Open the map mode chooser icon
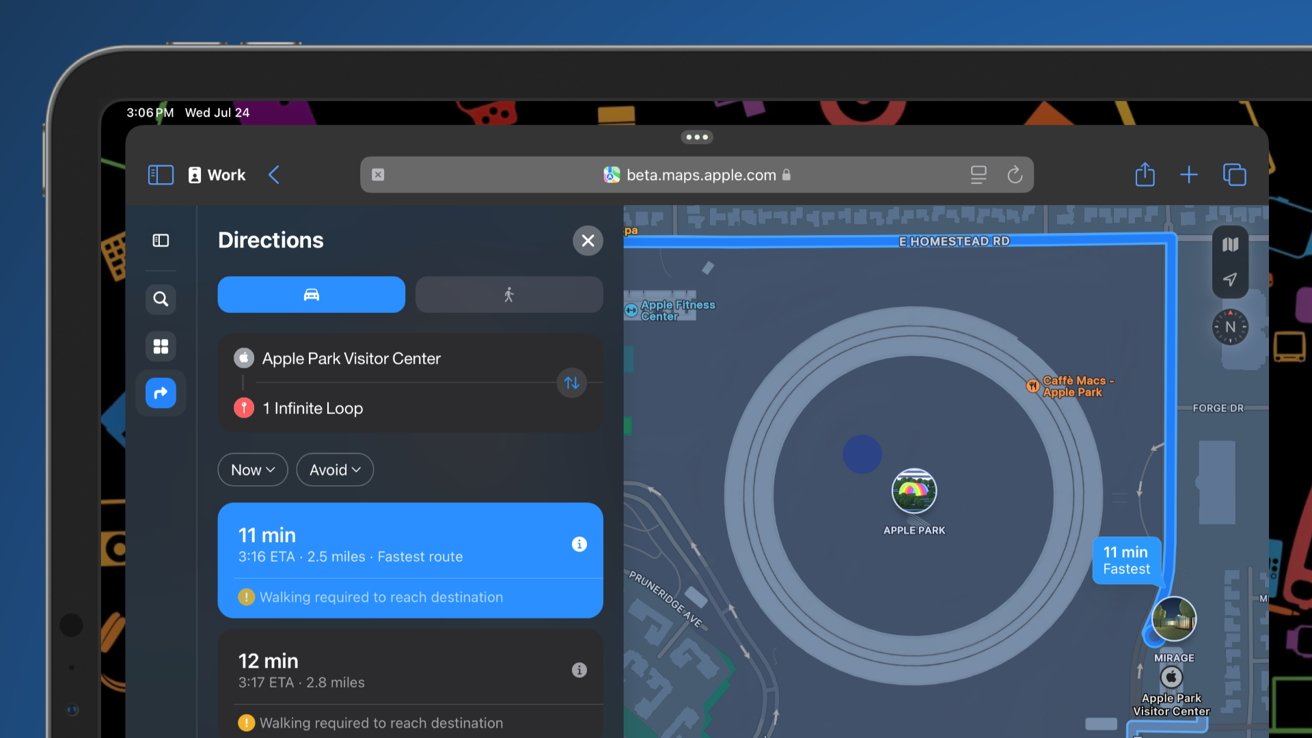Image resolution: width=1312 pixels, height=738 pixels. pos(1230,245)
